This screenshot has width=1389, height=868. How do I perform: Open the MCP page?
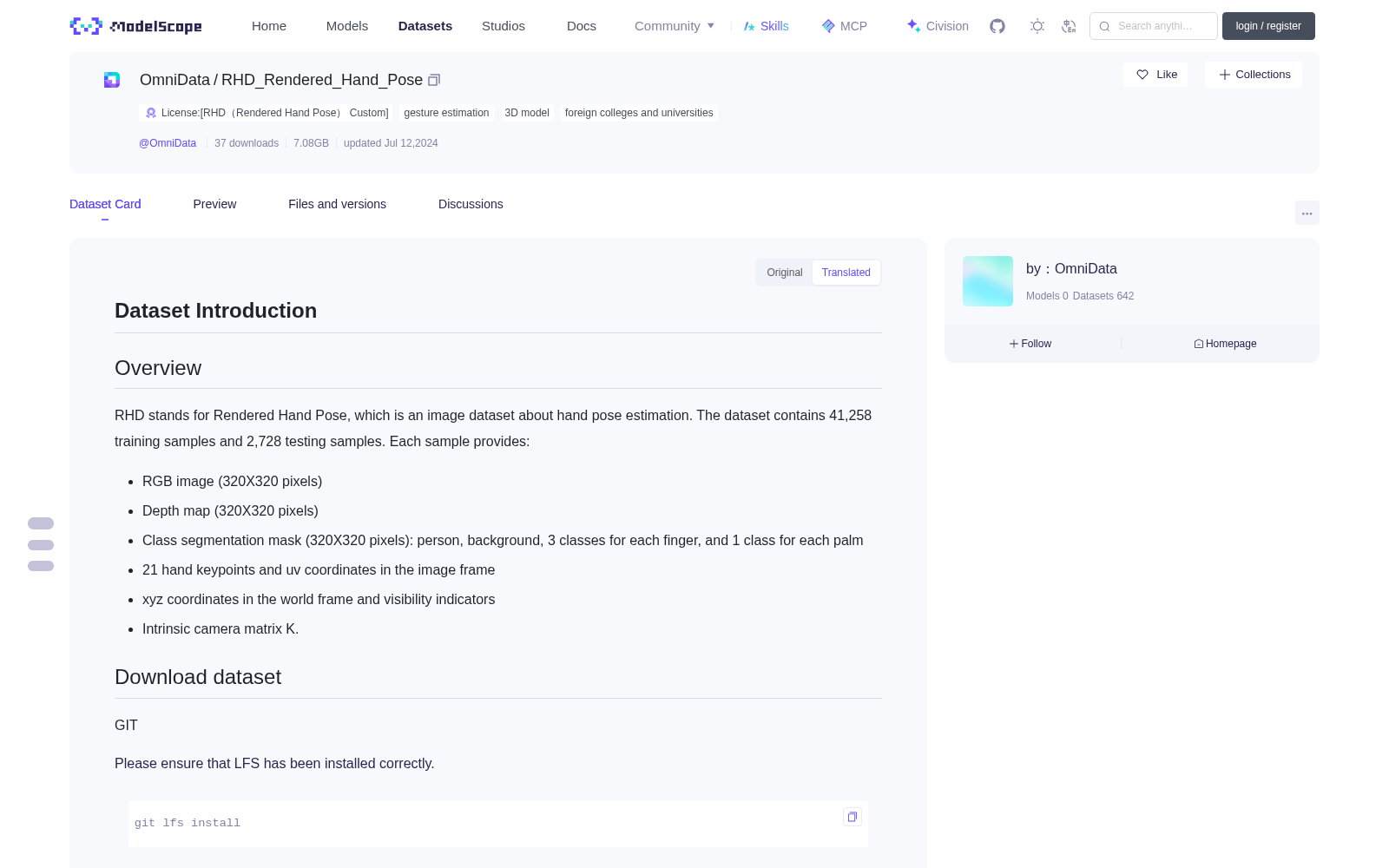click(845, 26)
